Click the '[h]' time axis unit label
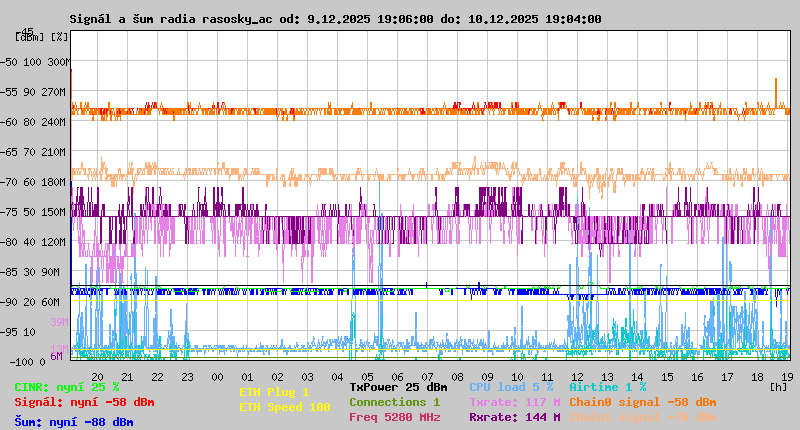Viewport: 800px width, 430px height. coord(778,387)
